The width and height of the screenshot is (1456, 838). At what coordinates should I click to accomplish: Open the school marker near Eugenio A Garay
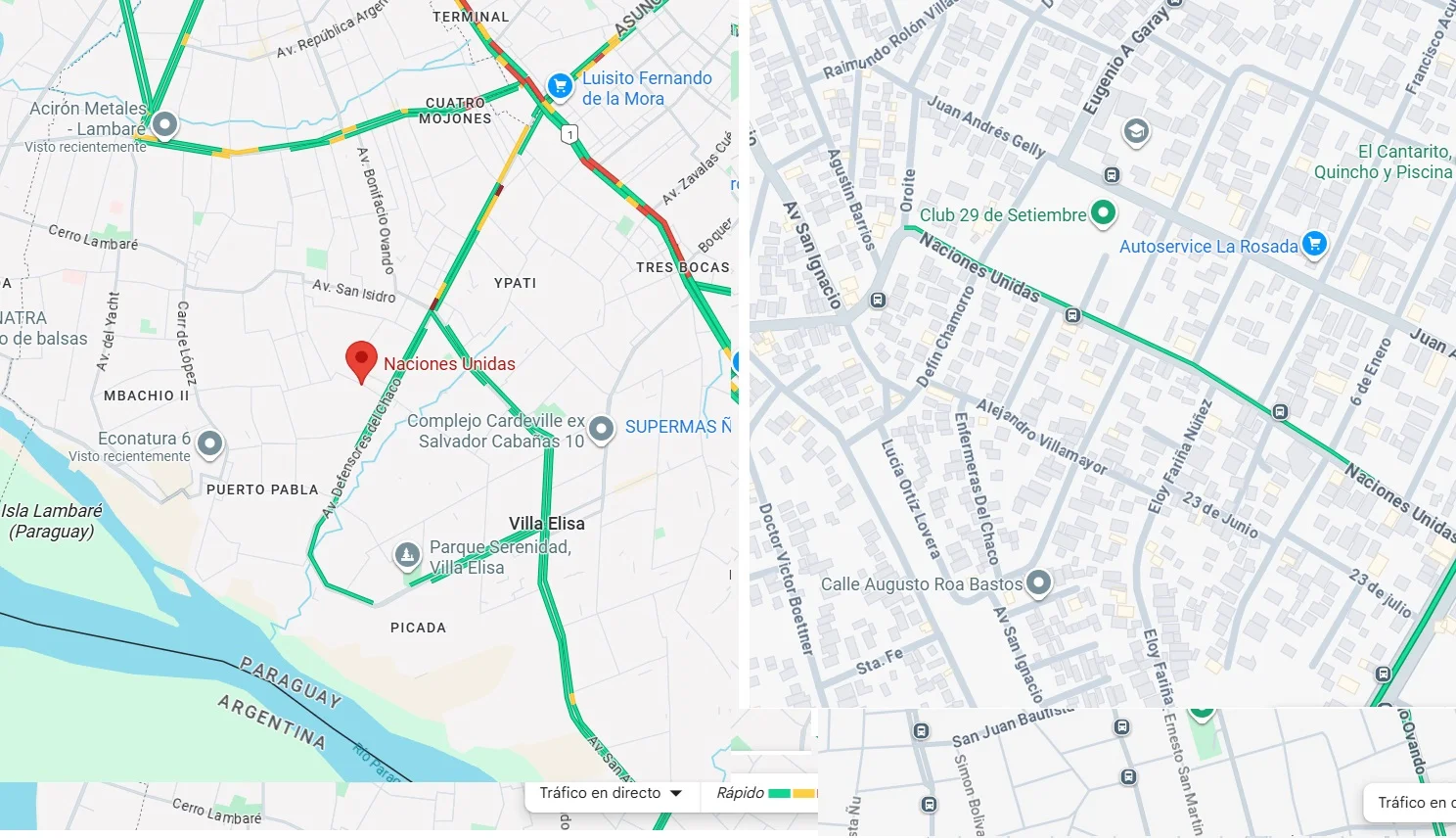click(x=1136, y=131)
